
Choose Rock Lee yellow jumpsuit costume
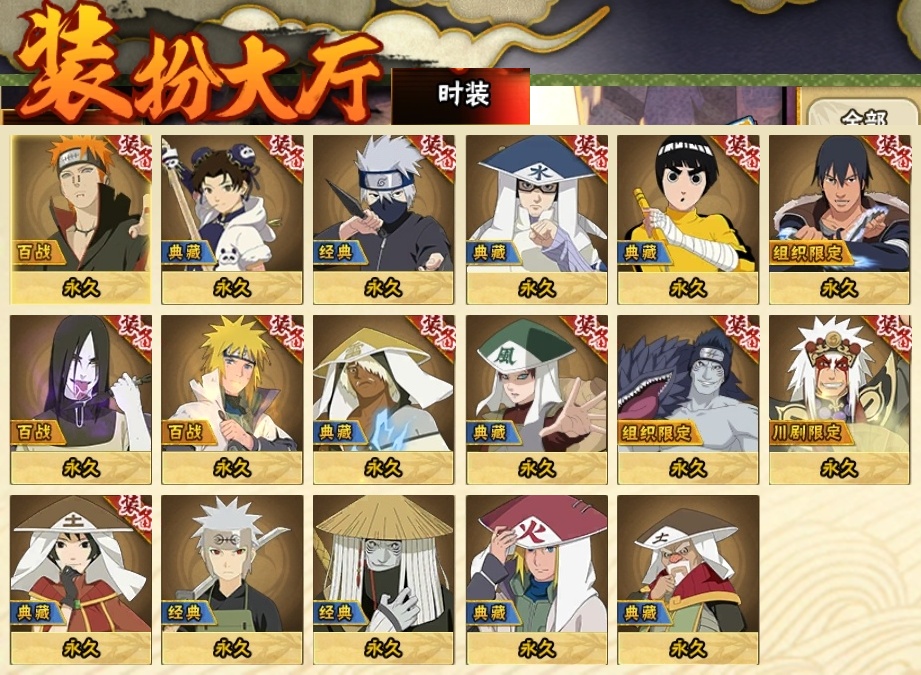point(688,219)
